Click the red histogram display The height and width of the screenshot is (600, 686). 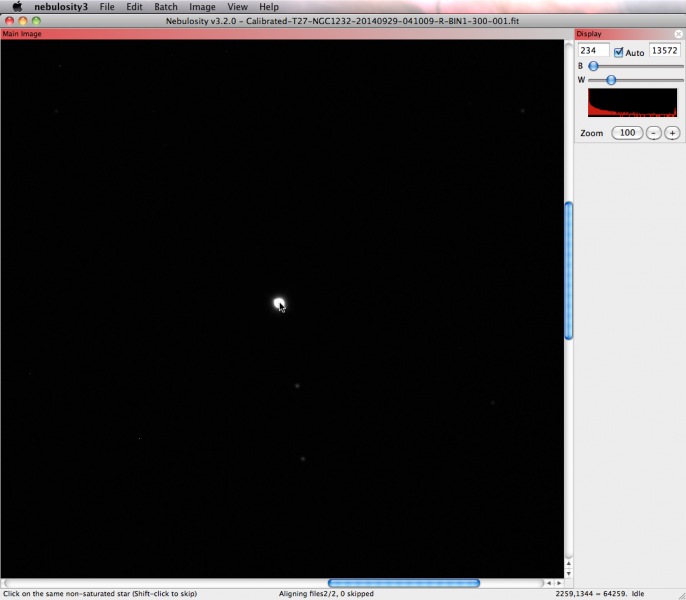pos(632,103)
